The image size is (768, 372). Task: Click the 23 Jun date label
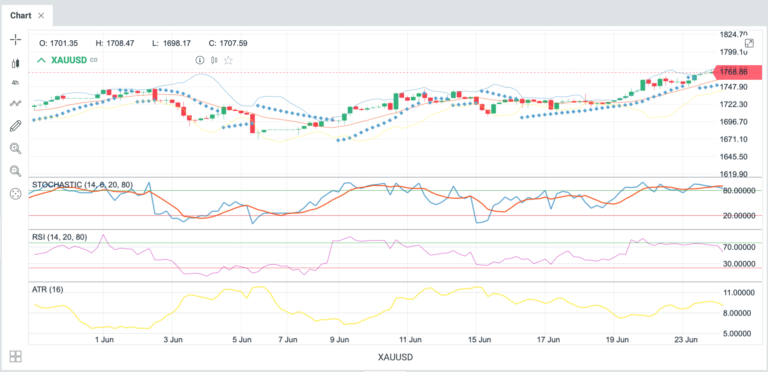click(687, 340)
